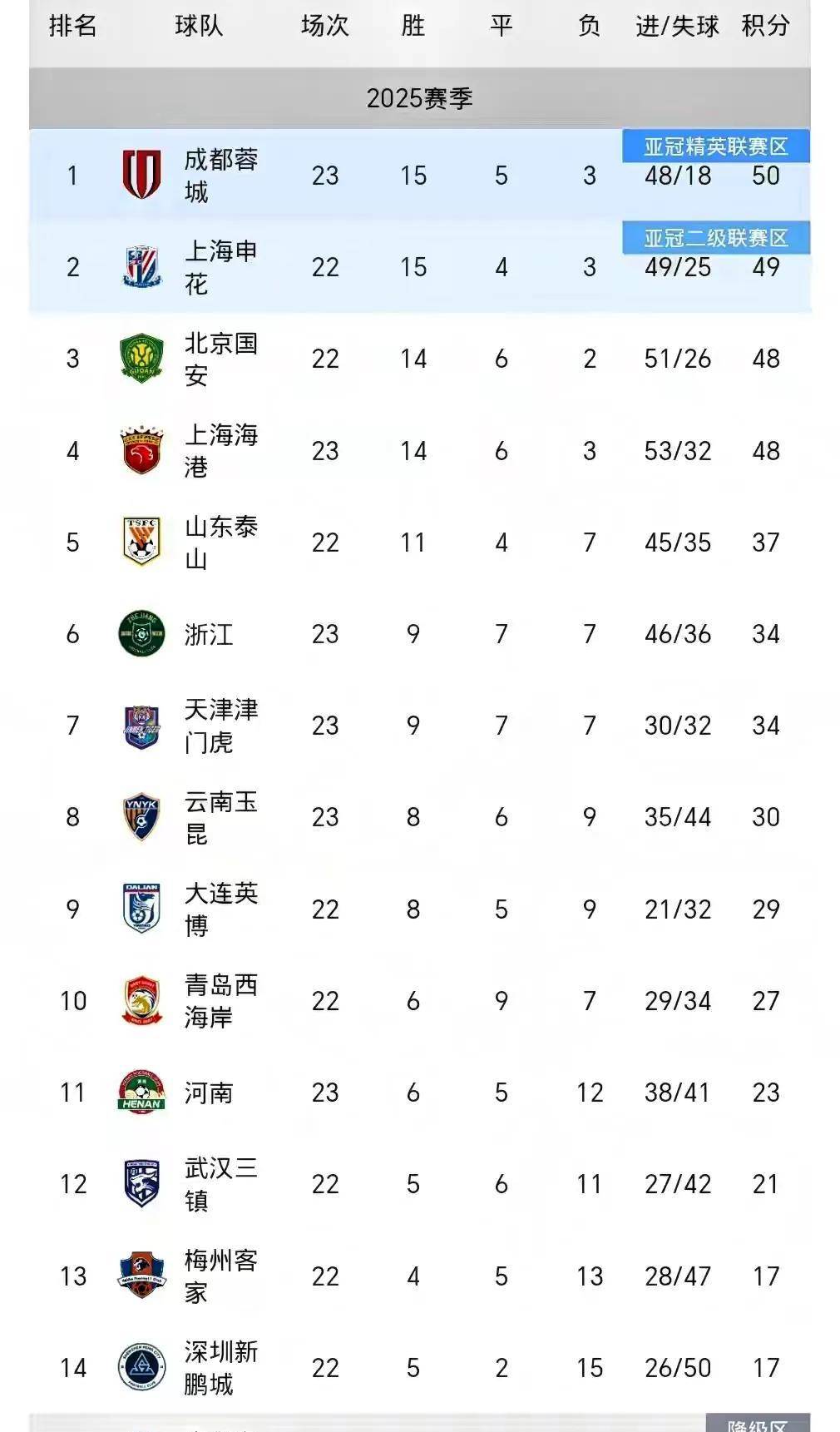Tap the Dalian Yingbo (大连英博) club crest
Viewport: 840px width, 1432px height.
coord(141,909)
